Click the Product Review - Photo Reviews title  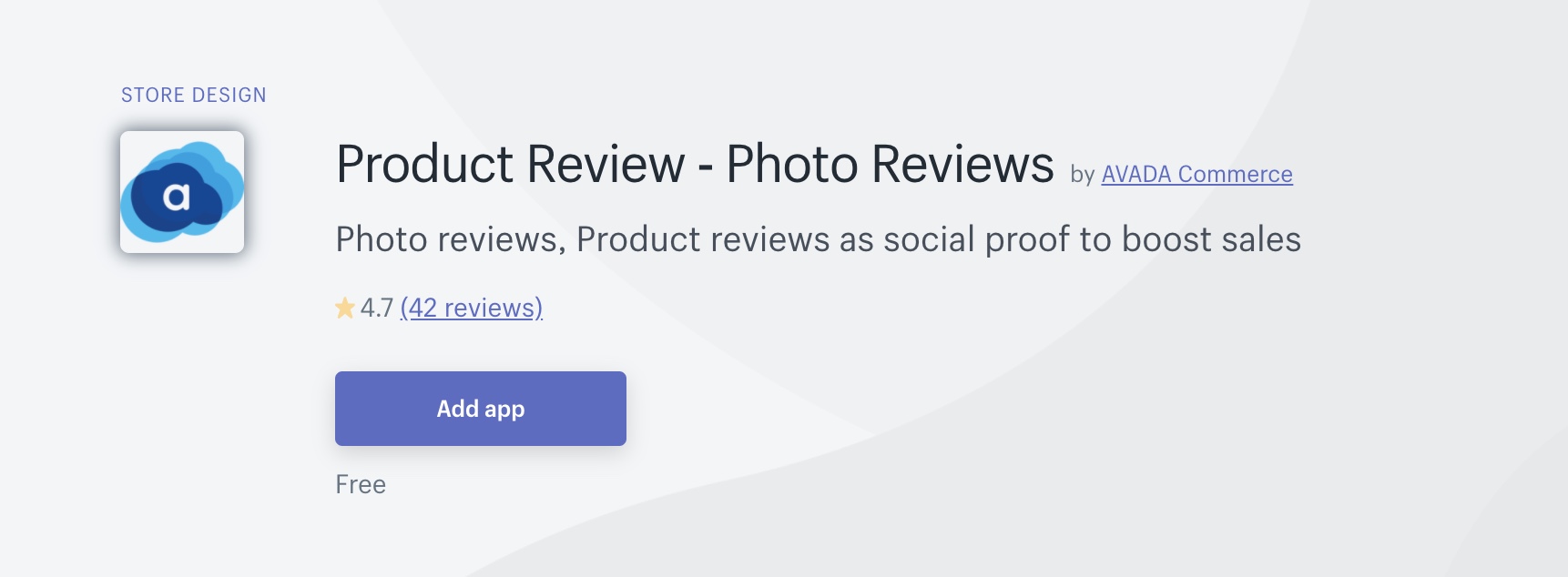694,165
